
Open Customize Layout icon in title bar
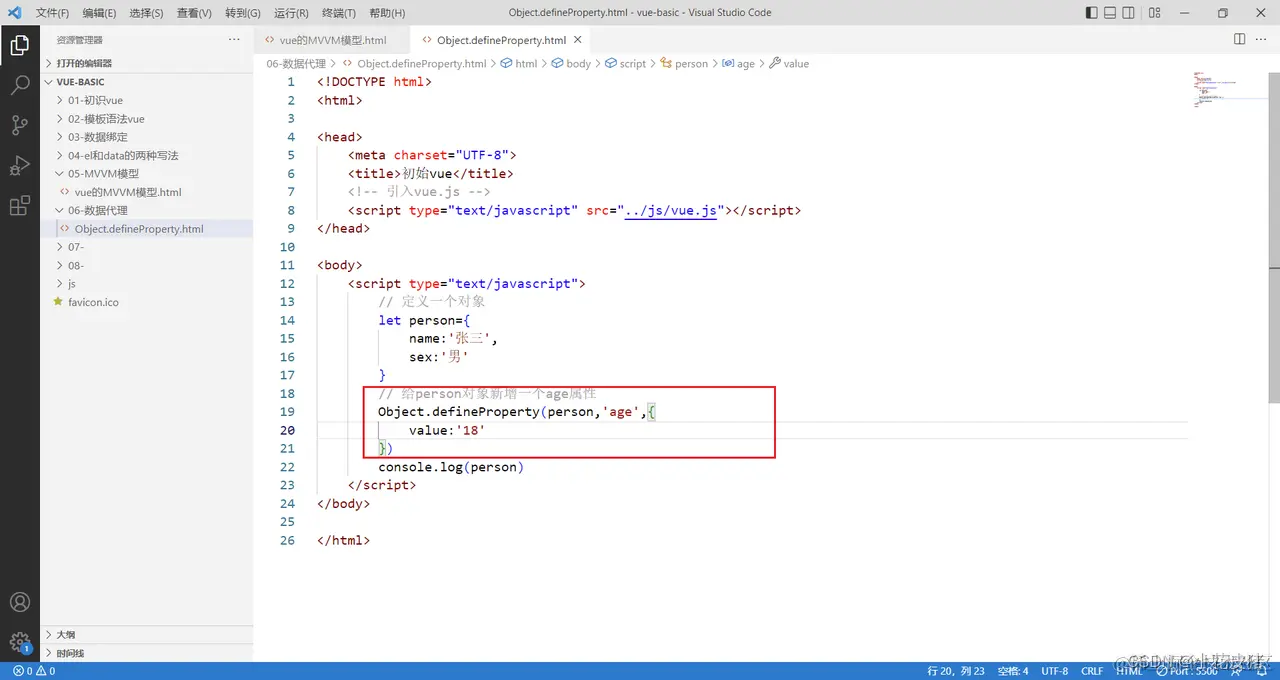point(1155,13)
